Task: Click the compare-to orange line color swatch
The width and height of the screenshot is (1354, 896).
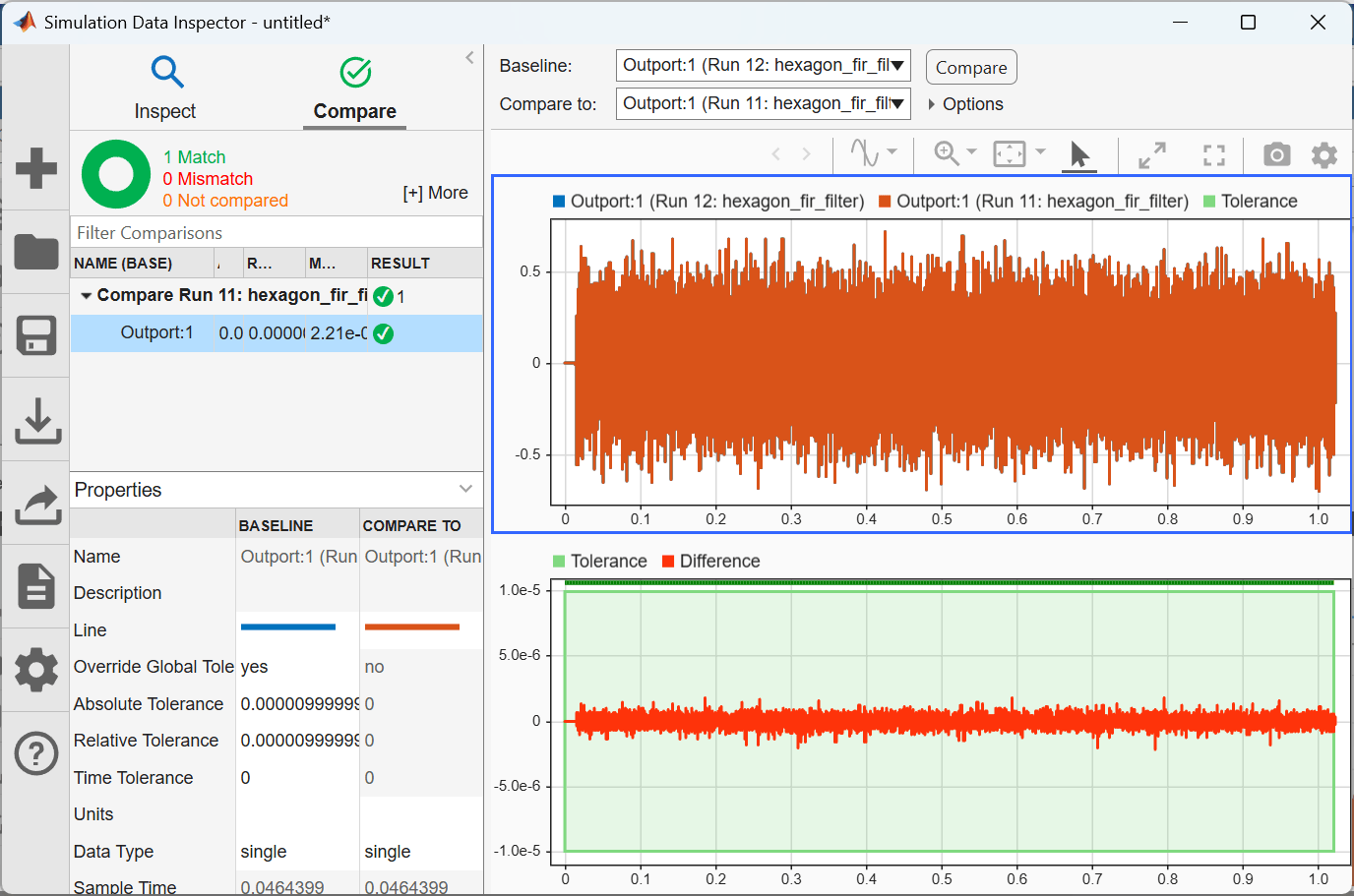Action: point(412,627)
